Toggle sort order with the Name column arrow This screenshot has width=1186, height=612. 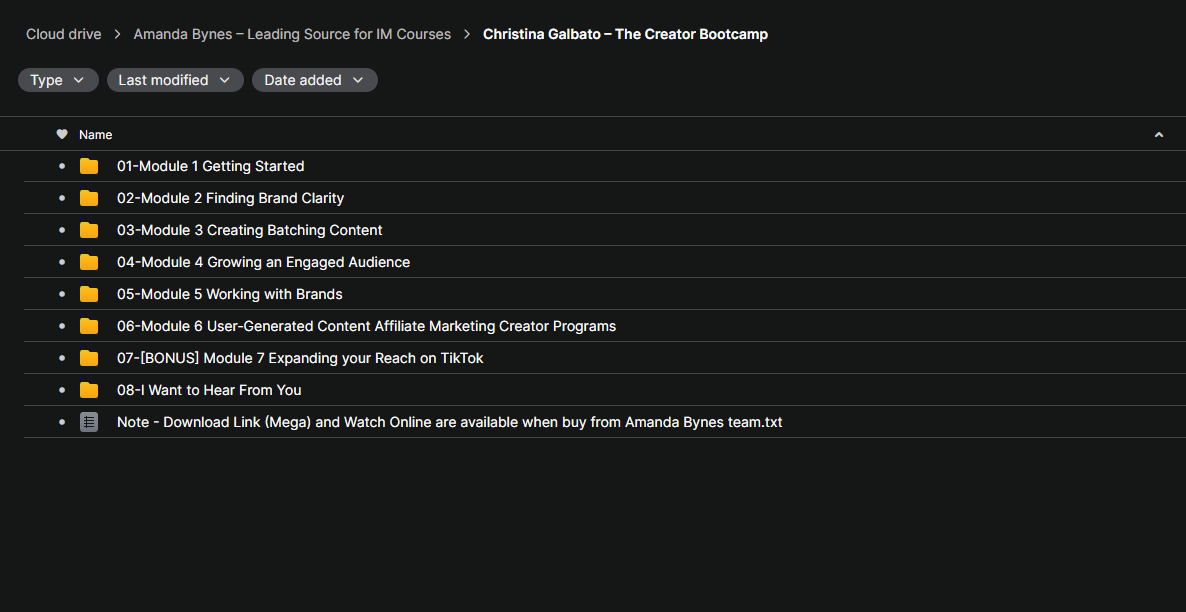point(1159,135)
